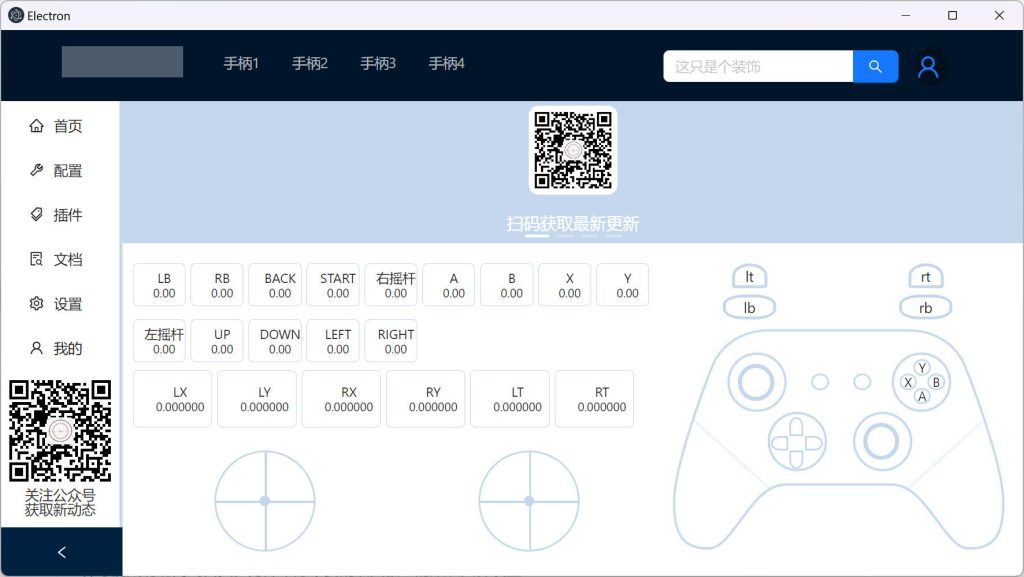Open the user profile avatar icon
The width and height of the screenshot is (1024, 577).
[x=928, y=67]
